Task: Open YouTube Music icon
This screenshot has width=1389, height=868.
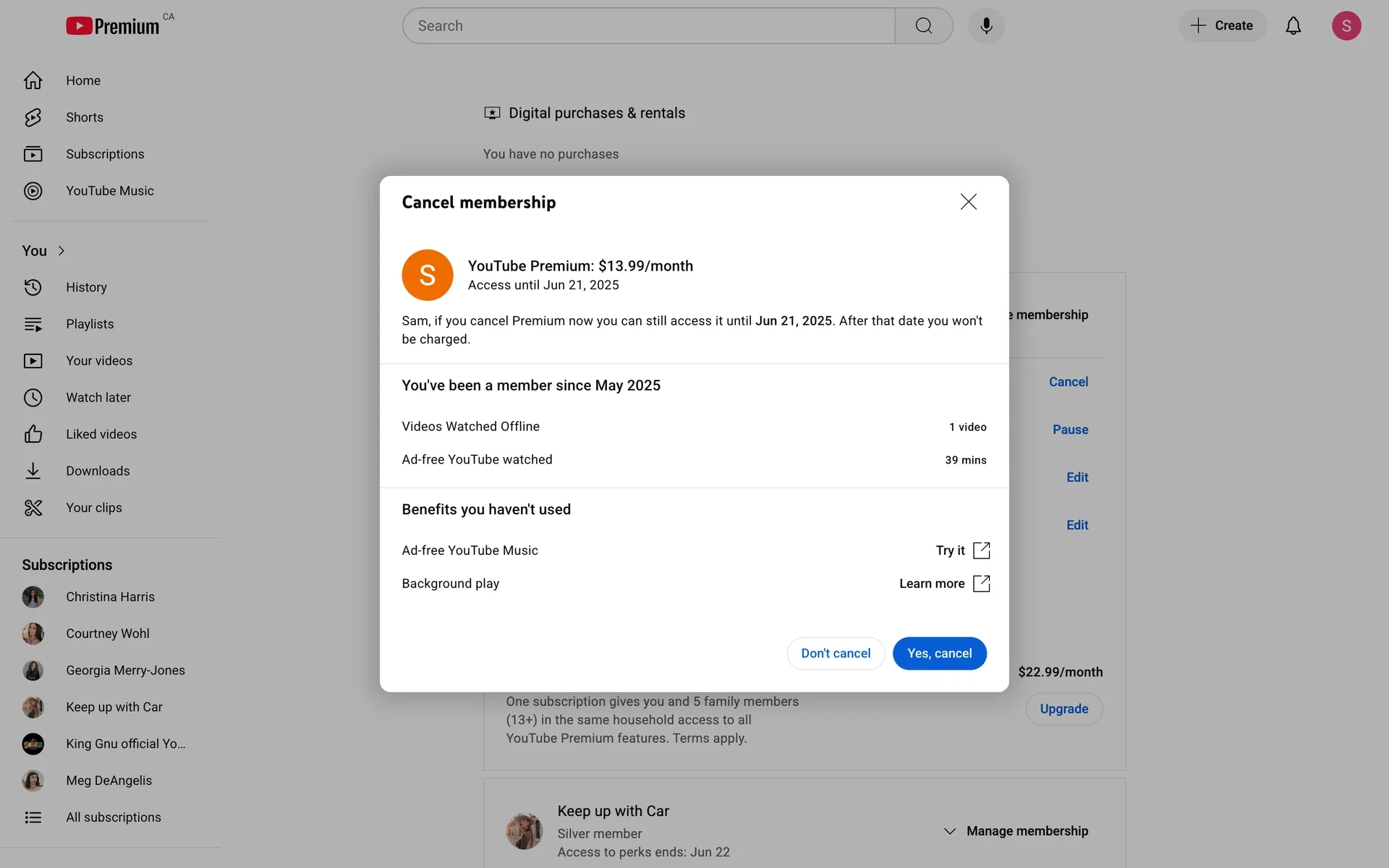Action: pyautogui.click(x=33, y=191)
